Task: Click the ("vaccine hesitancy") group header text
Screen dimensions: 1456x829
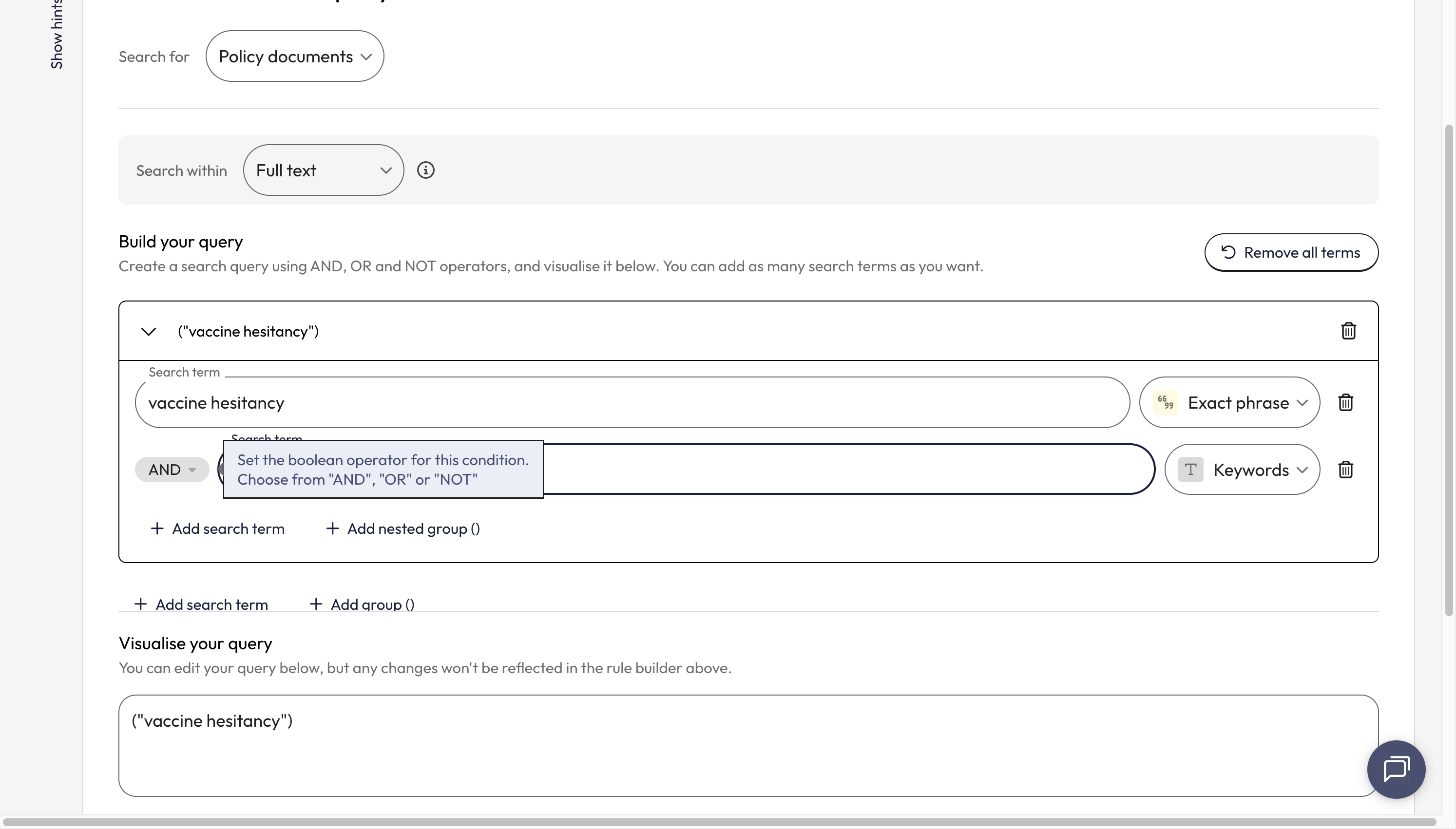Action: point(248,331)
